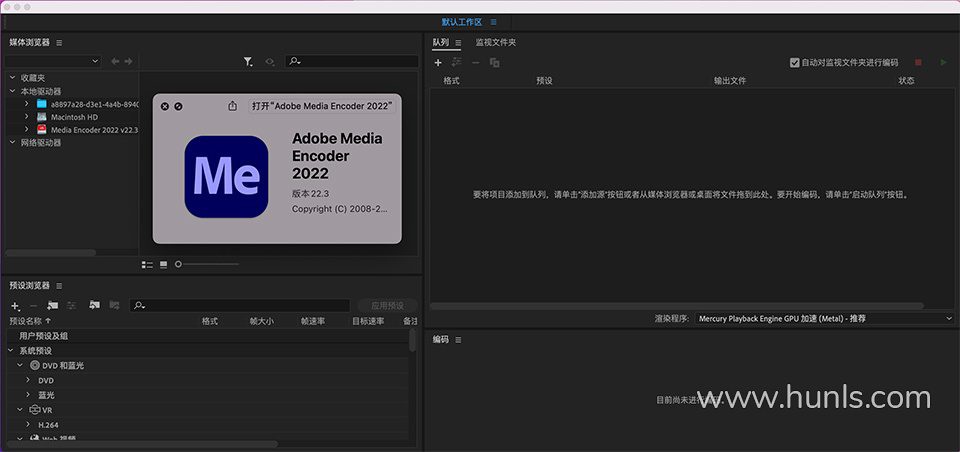Toggle 自动对监视文件夹进行编码 checkbox
The width and height of the screenshot is (960, 452).
[795, 62]
